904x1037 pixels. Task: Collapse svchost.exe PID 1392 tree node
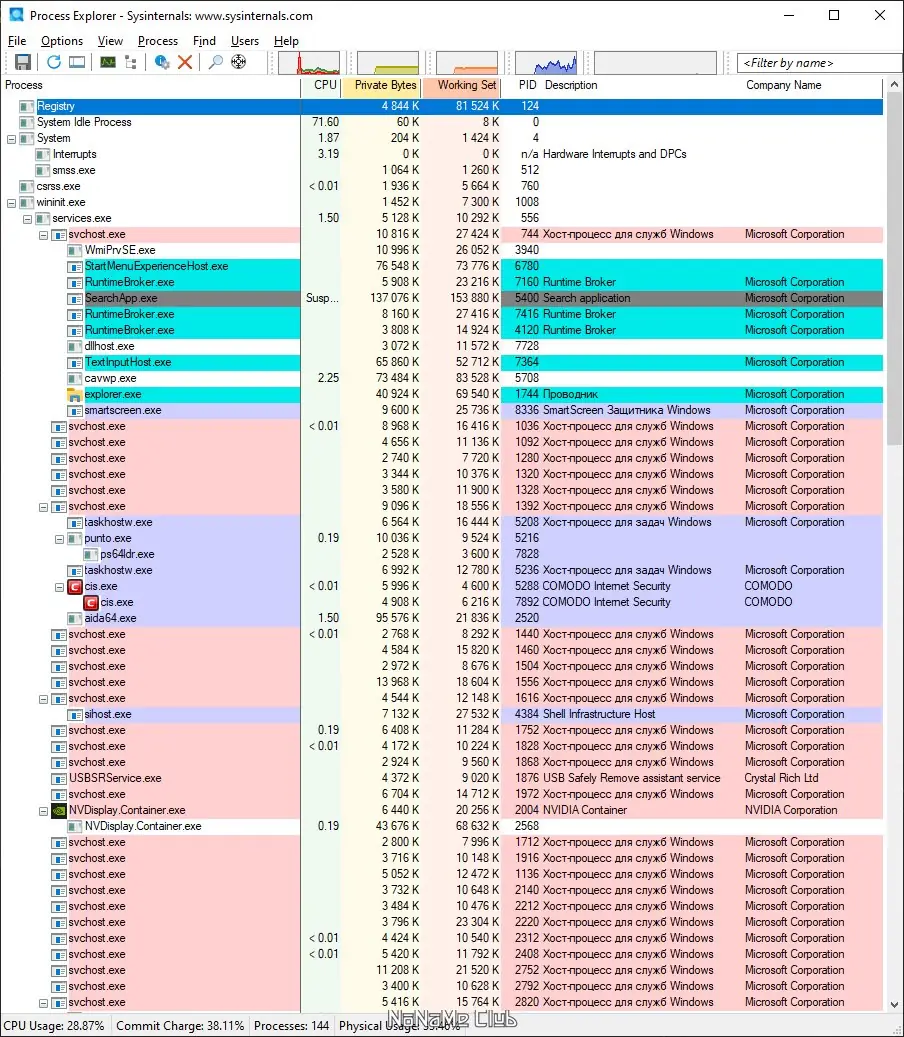[x=43, y=507]
